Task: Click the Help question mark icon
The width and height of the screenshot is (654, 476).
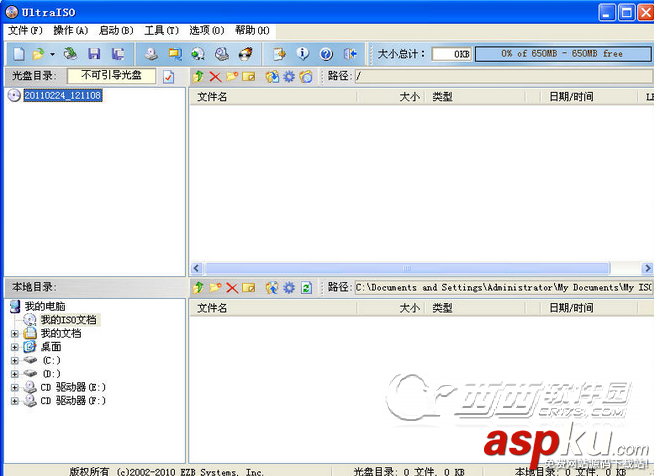Action: [x=326, y=54]
